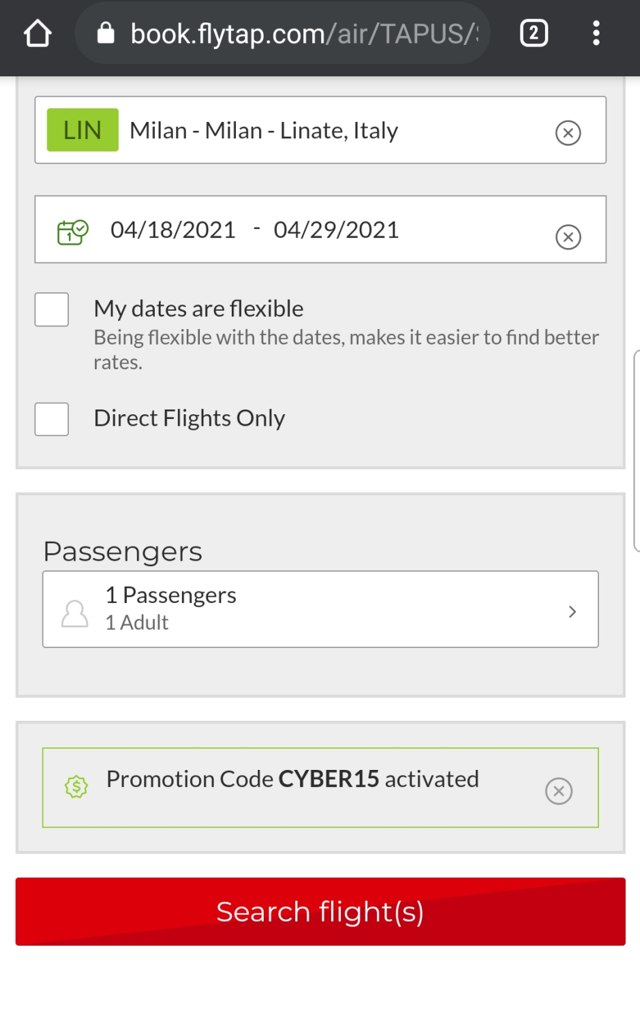
Task: Tap the browser home icon
Action: 37,34
